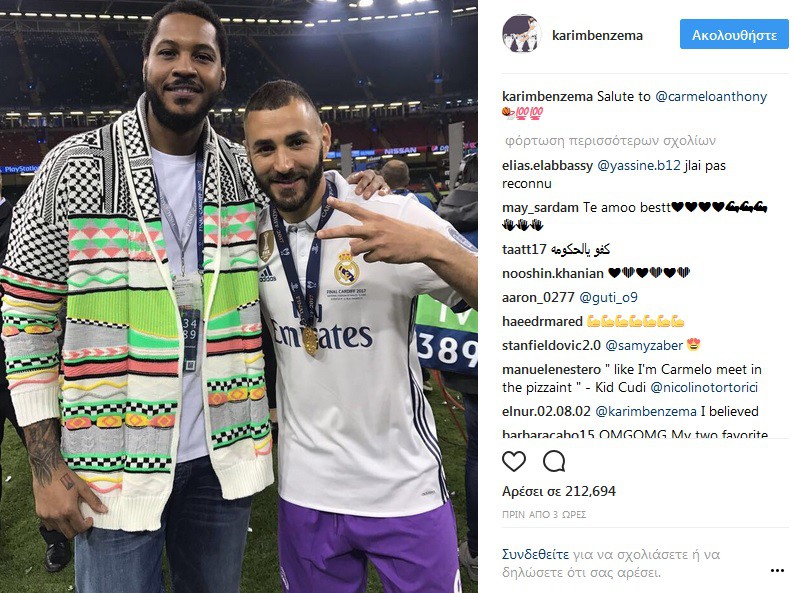Click the @yassine.b12 mention
Image resolution: width=794 pixels, height=593 pixels.
click(x=639, y=166)
